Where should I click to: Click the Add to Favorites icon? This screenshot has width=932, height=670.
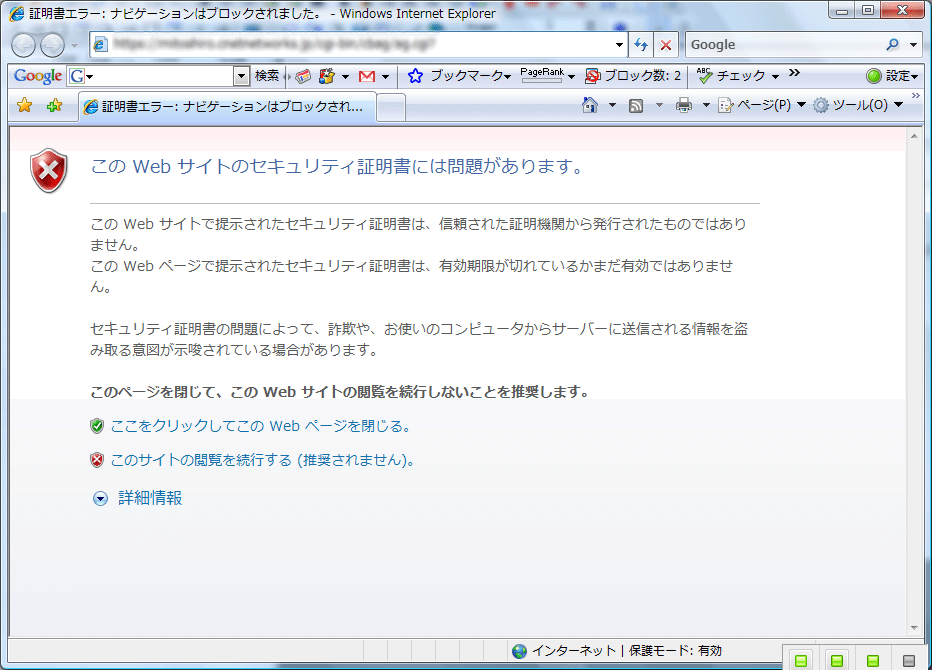(x=54, y=106)
